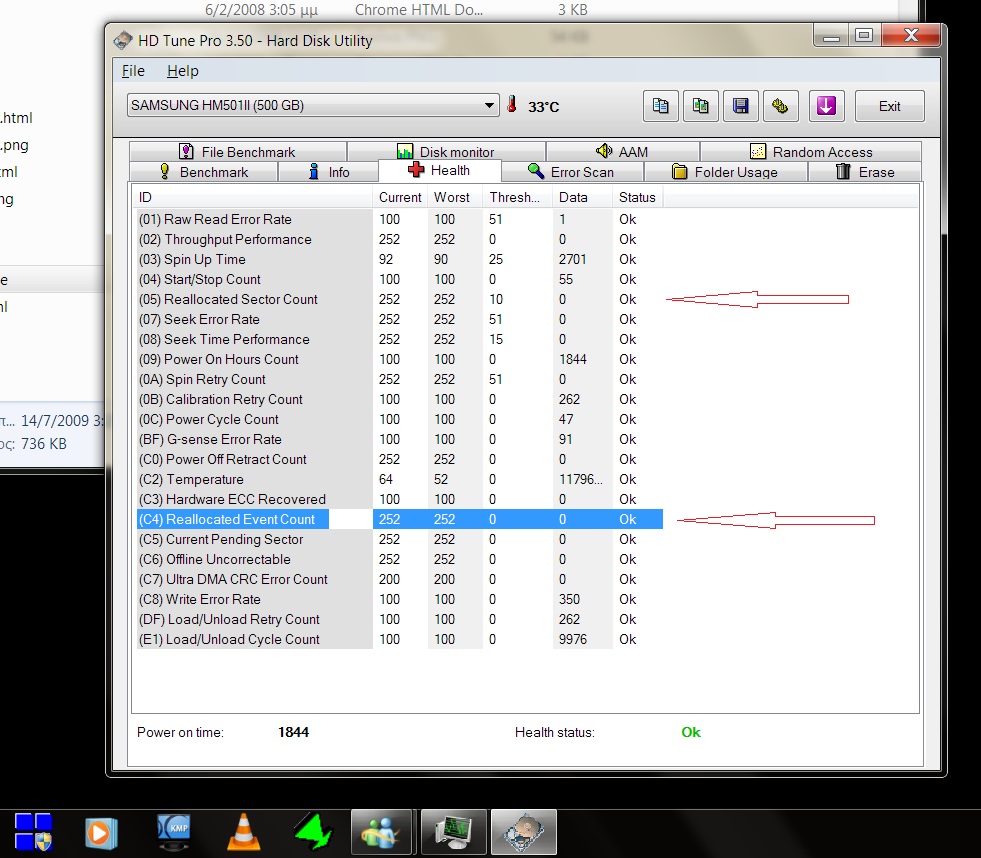Select (07) Seek Error Rate row
The height and width of the screenshot is (858, 981).
click(399, 319)
